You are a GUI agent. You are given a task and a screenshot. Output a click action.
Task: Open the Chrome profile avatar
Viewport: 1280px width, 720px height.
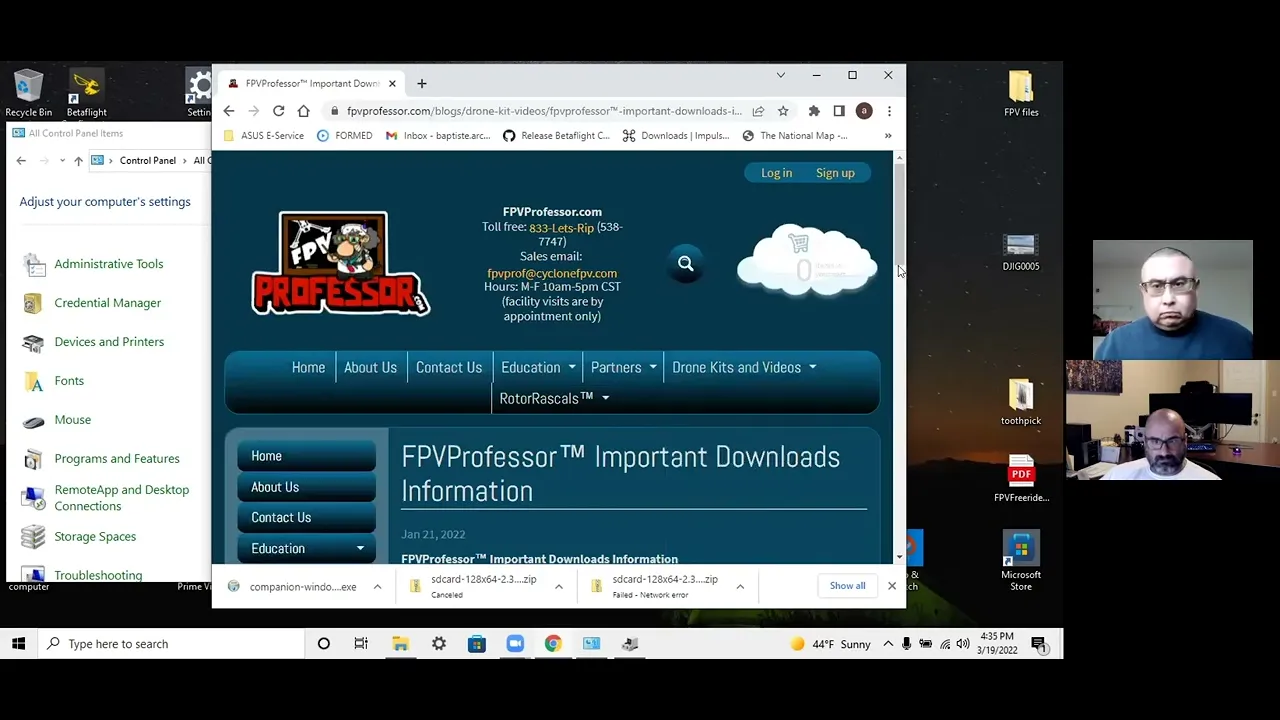(x=864, y=111)
